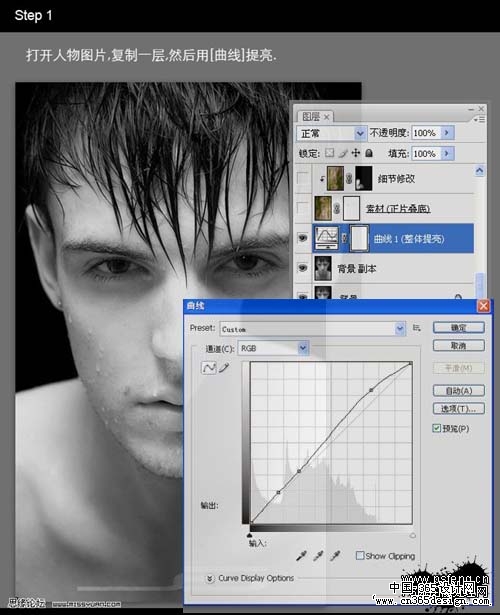Select the pencil draw-curve tool
Image resolution: width=500 pixels, height=615 pixels.
pyautogui.click(x=224, y=368)
